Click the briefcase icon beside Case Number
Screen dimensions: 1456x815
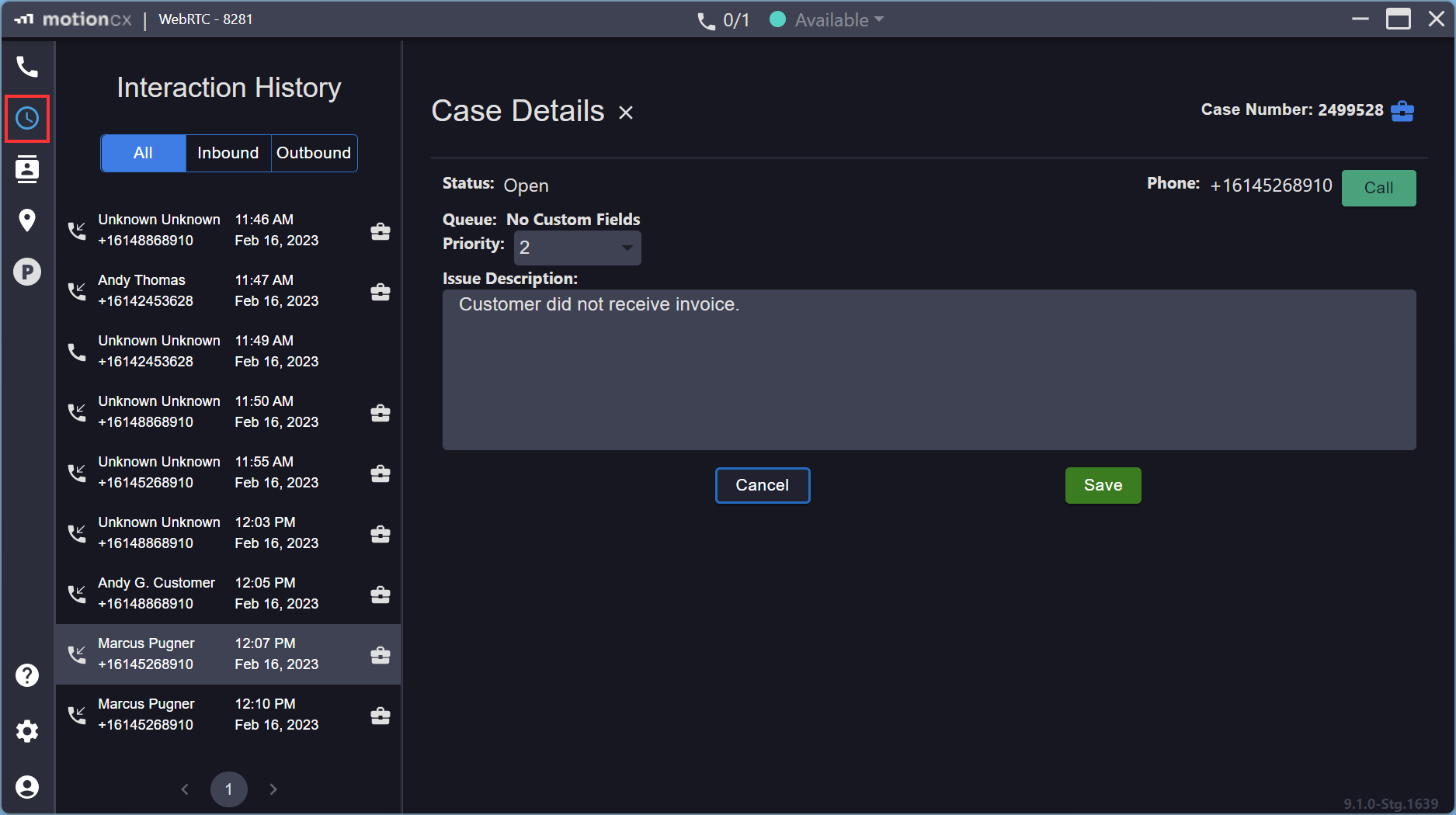(1402, 111)
